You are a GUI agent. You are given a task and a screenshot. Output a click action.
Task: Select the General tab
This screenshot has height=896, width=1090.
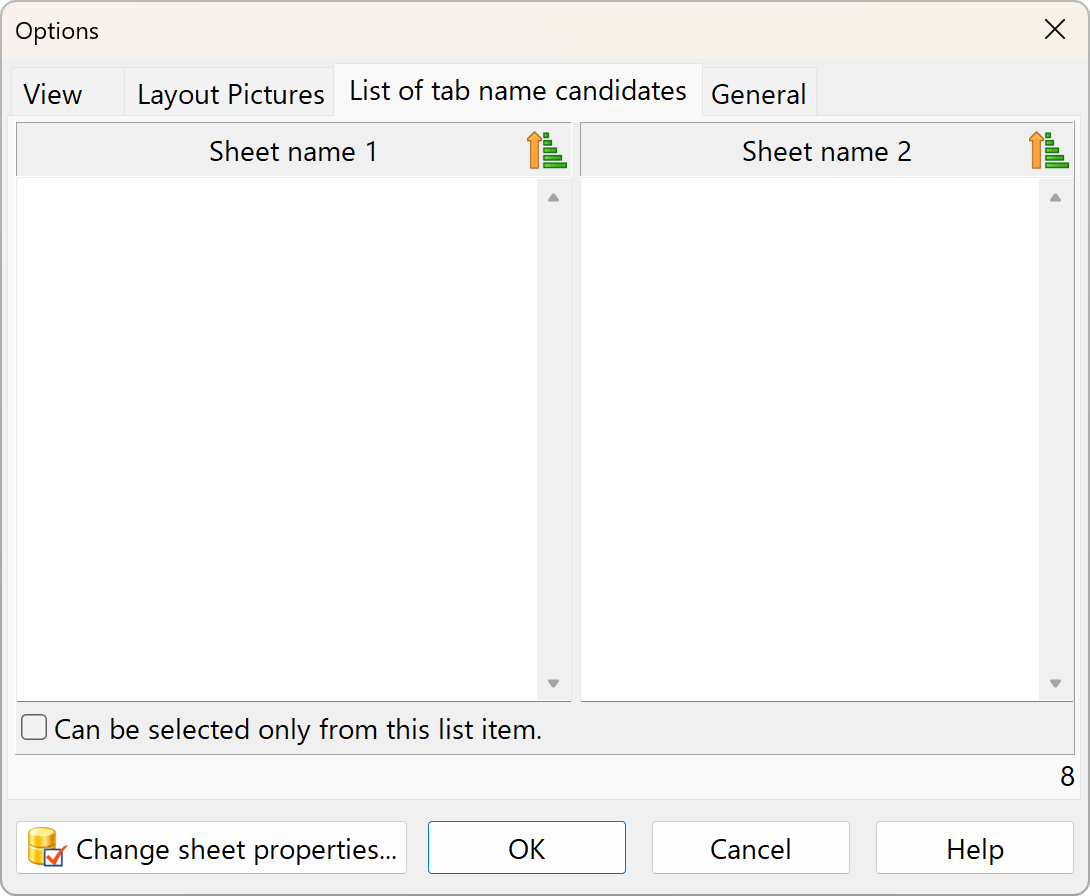click(758, 95)
